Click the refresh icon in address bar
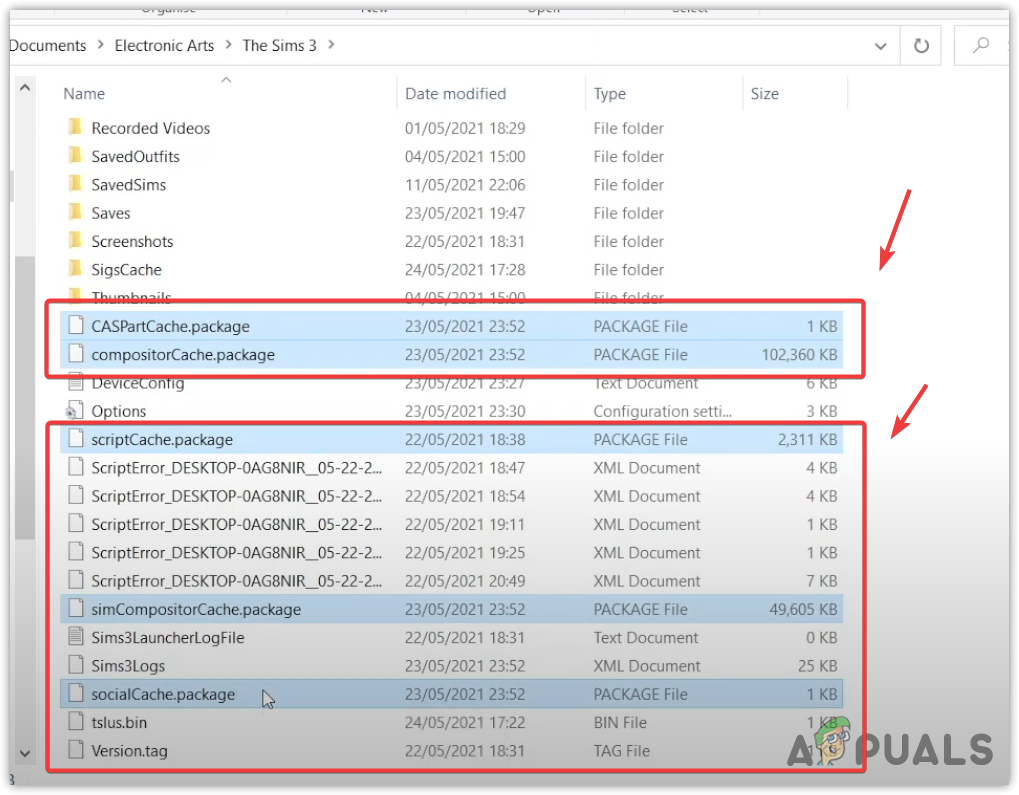Image resolution: width=1019 pixels, height=795 pixels. tap(921, 46)
